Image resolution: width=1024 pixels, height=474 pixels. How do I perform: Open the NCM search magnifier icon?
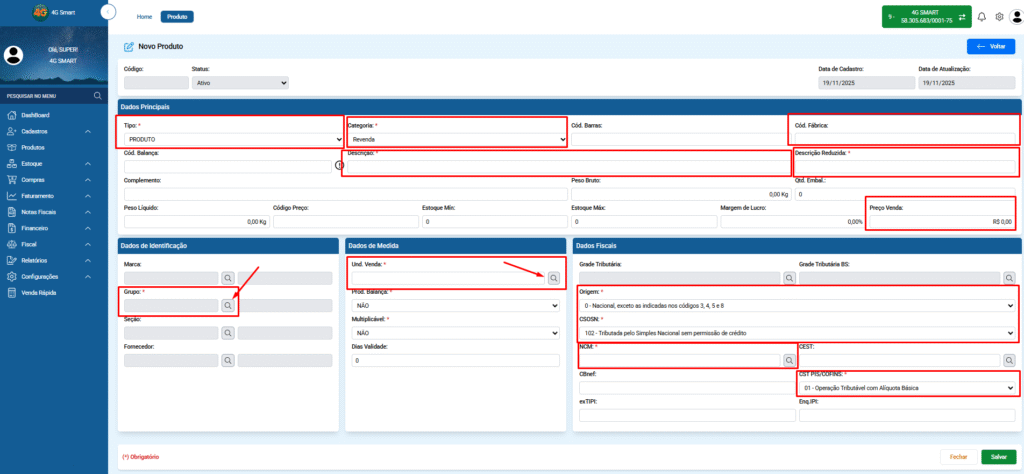789,360
